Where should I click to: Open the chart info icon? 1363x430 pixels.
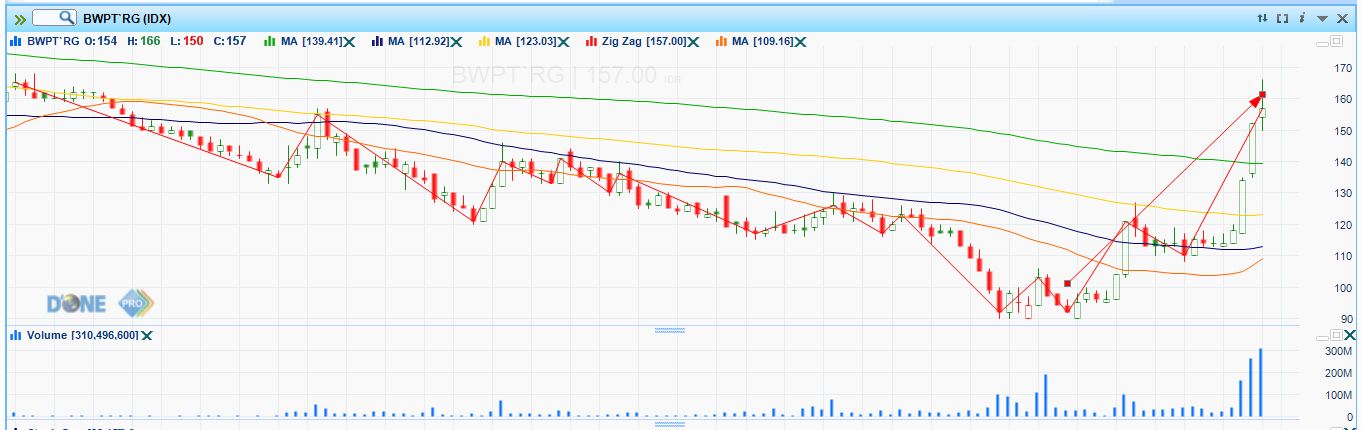(1302, 18)
